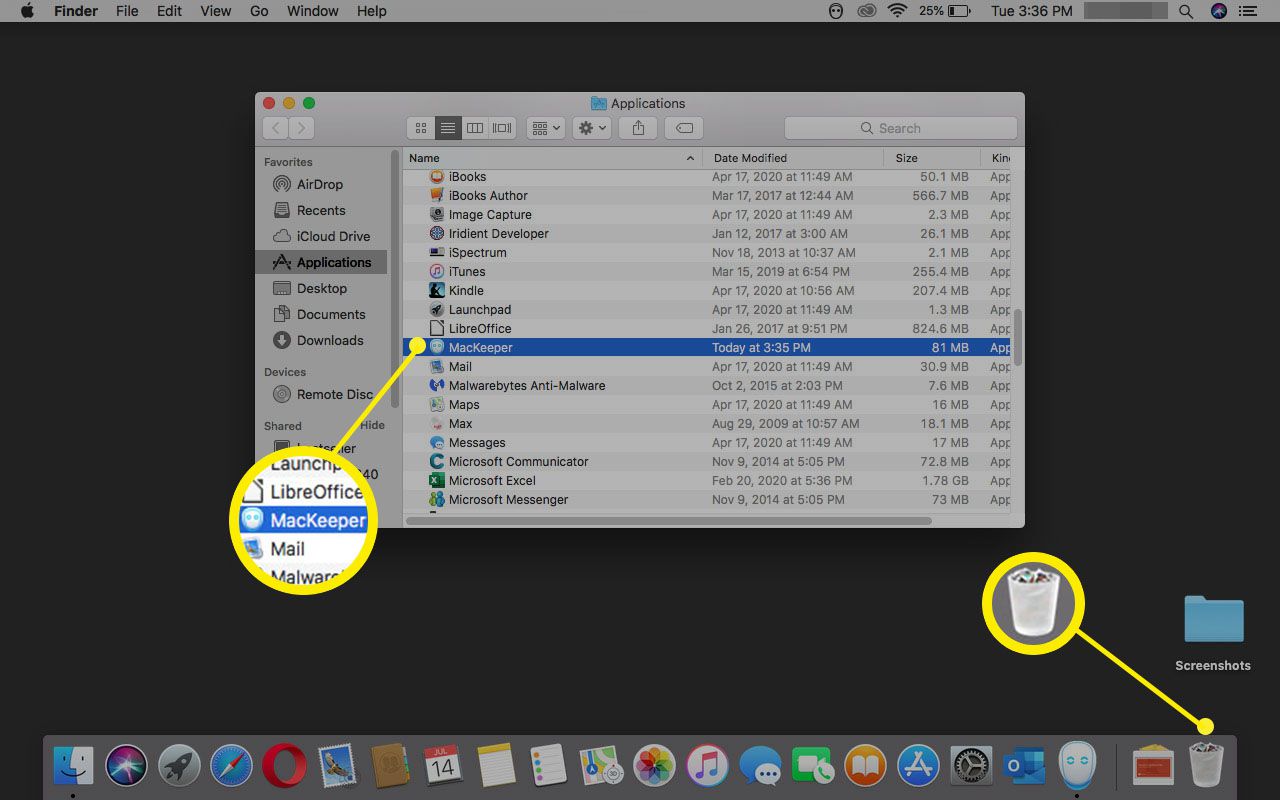The height and width of the screenshot is (800, 1280).
Task: Select the Kindle application row
Action: coord(706,290)
